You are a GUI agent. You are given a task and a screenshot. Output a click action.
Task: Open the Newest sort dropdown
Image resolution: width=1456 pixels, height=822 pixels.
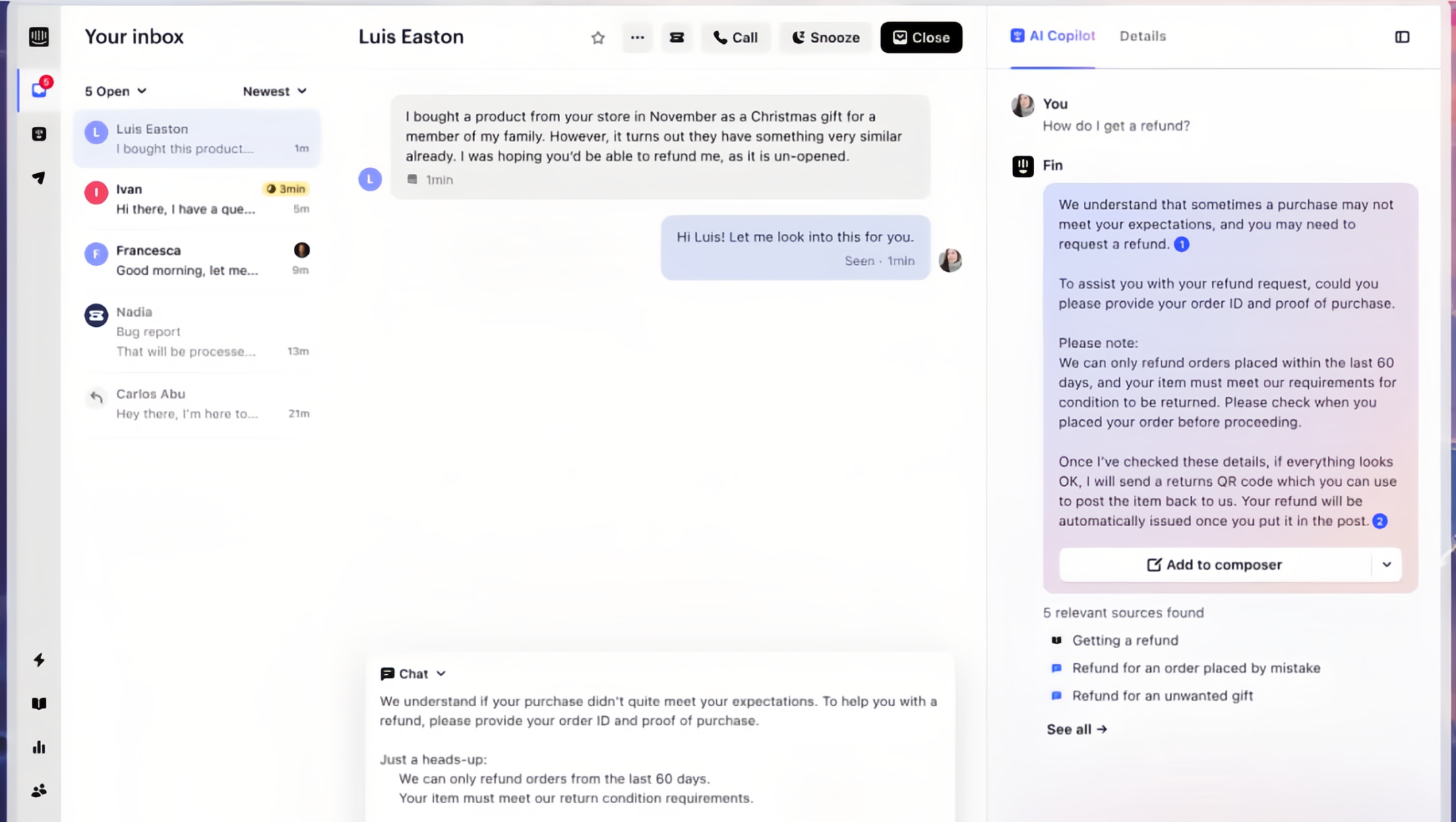(274, 91)
